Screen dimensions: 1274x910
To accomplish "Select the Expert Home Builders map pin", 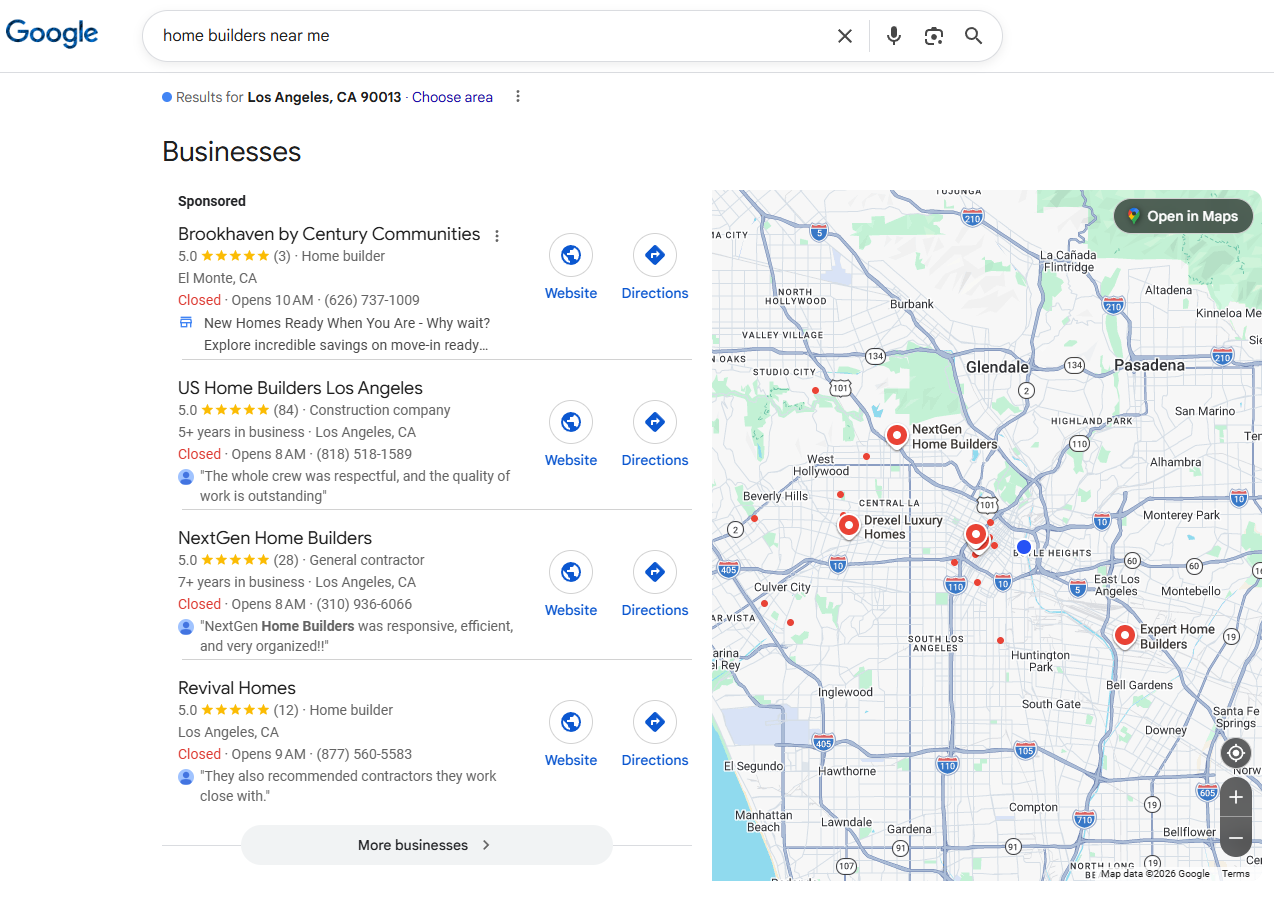I will click(1124, 634).
